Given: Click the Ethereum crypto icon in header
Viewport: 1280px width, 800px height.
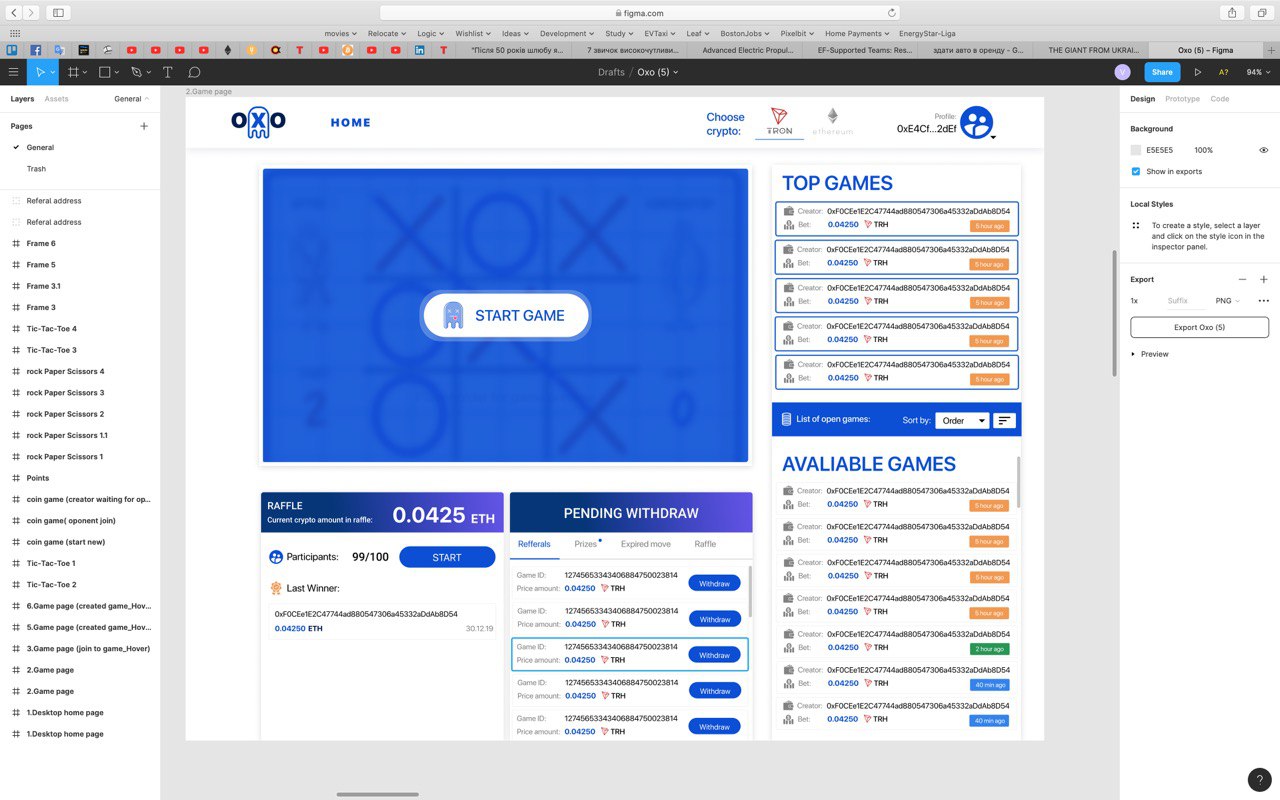Looking at the screenshot, I should [832, 122].
